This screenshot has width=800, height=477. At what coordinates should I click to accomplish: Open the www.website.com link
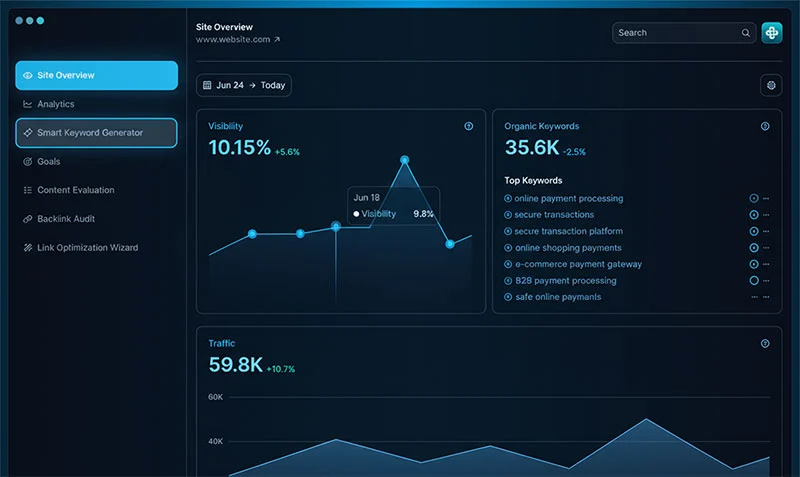(x=238, y=40)
